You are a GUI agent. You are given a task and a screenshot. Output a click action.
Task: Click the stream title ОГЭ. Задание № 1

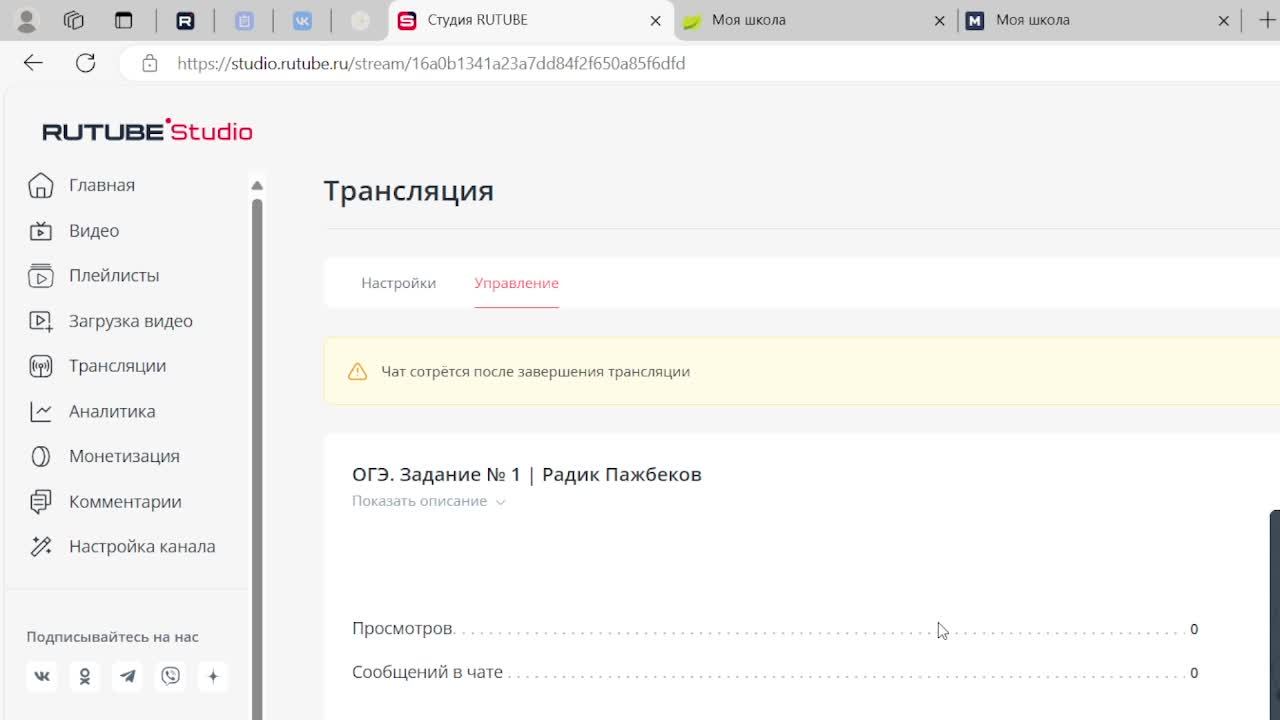(527, 475)
